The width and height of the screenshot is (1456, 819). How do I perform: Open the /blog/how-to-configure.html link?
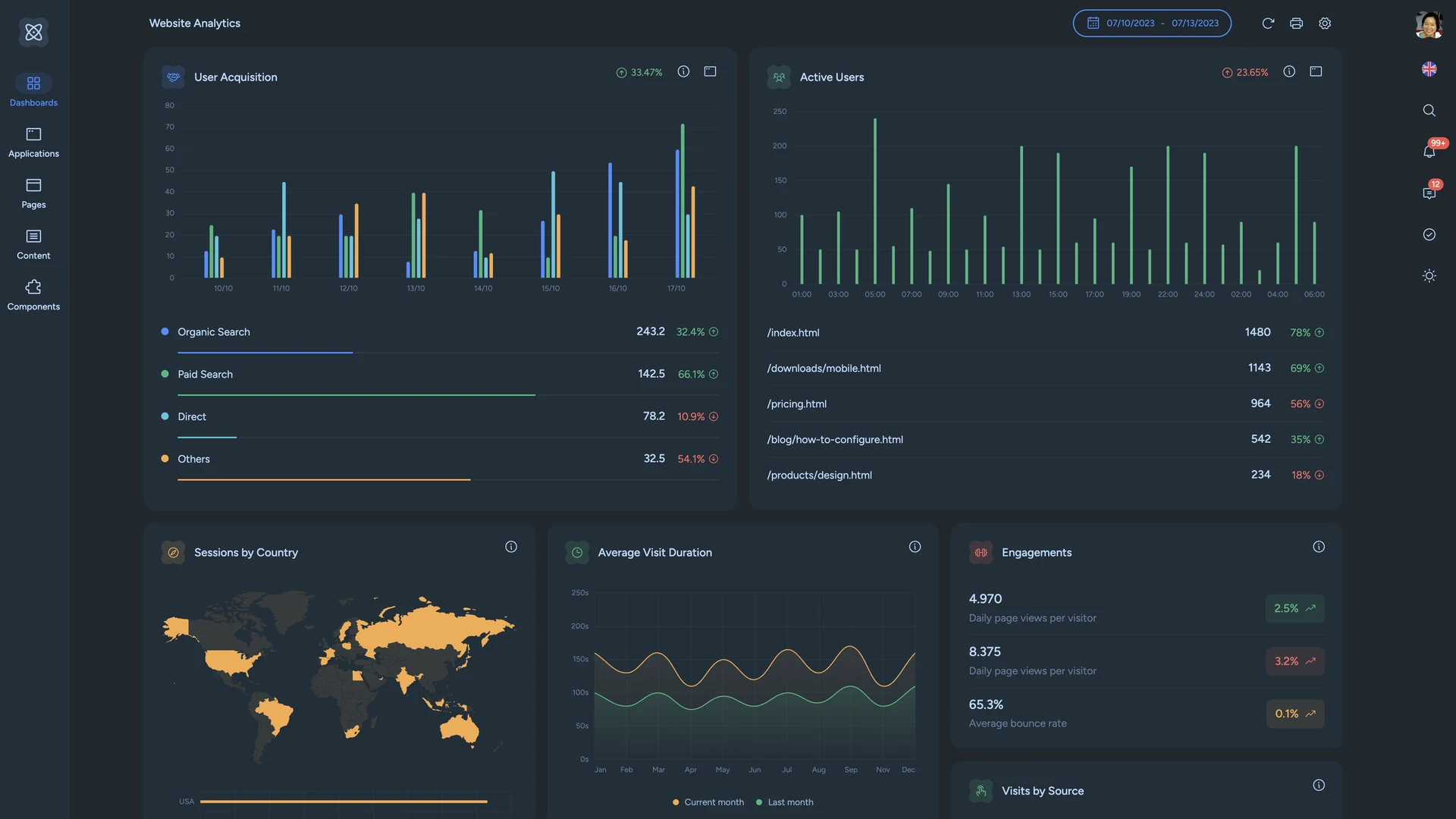pyautogui.click(x=835, y=440)
